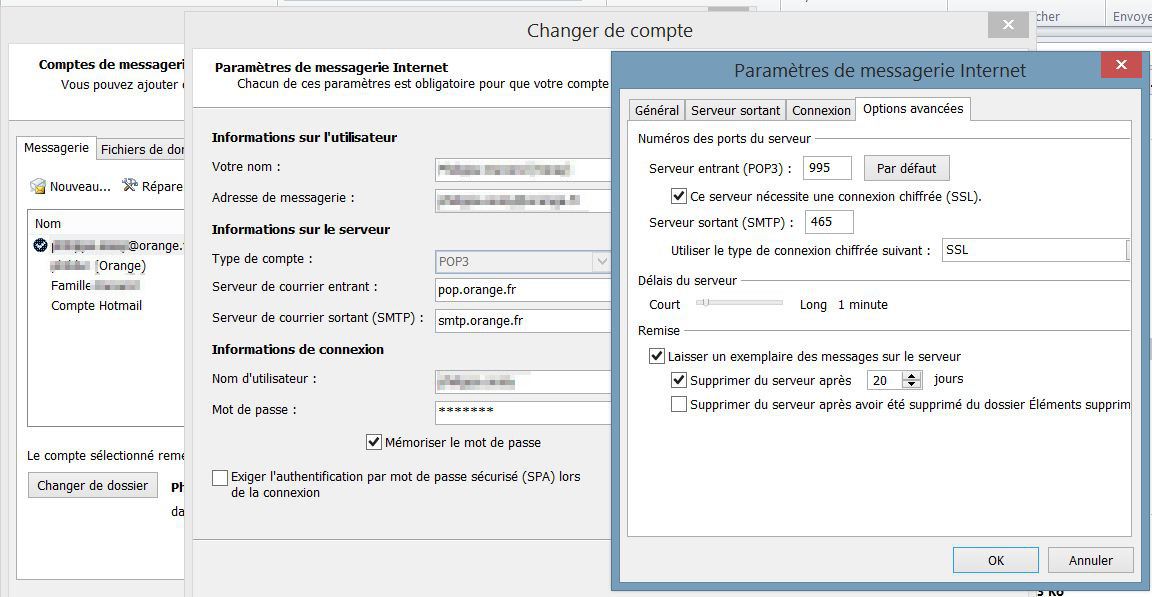Click the Nouveau envelope icon

click(37, 187)
